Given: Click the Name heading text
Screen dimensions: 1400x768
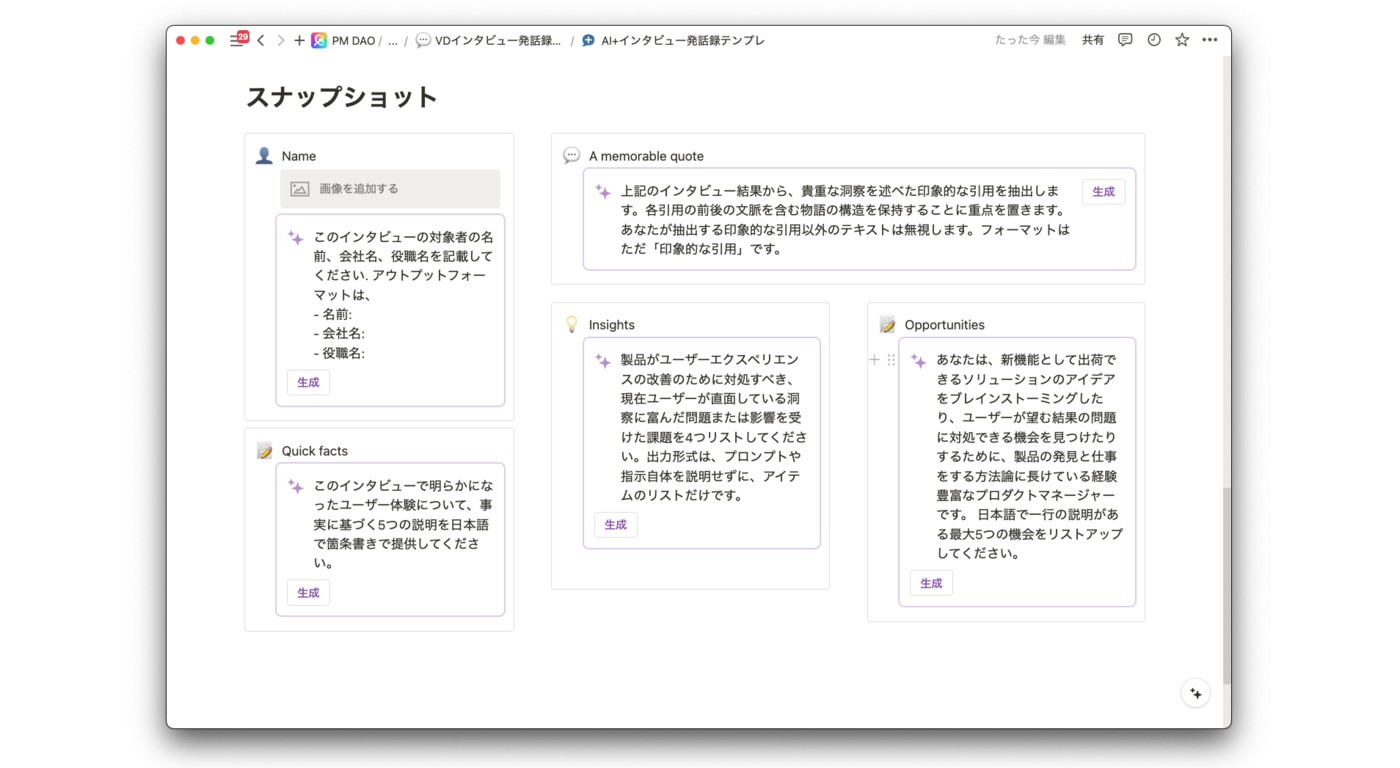Looking at the screenshot, I should click(x=299, y=156).
